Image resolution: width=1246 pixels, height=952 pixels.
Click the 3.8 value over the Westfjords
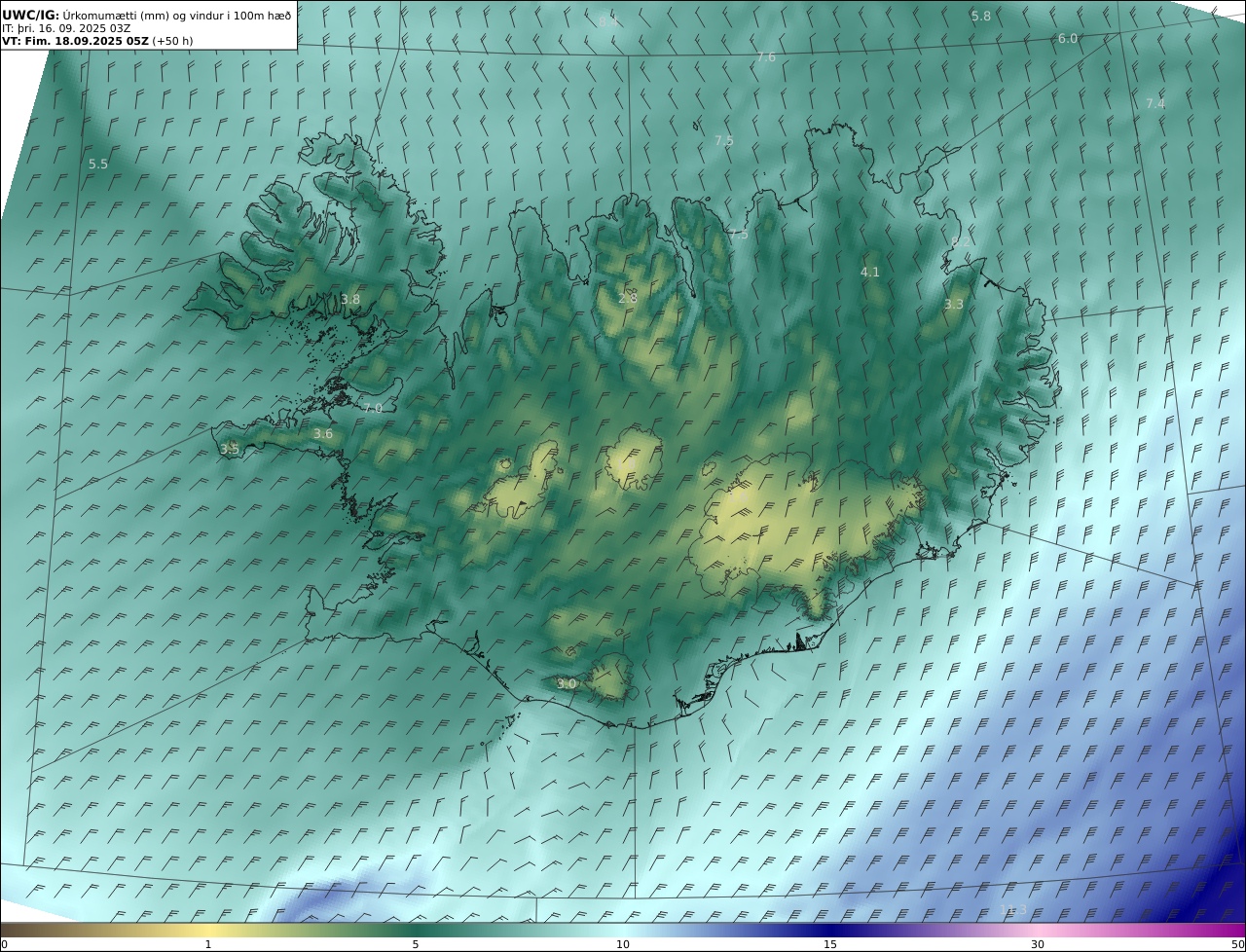coord(350,300)
